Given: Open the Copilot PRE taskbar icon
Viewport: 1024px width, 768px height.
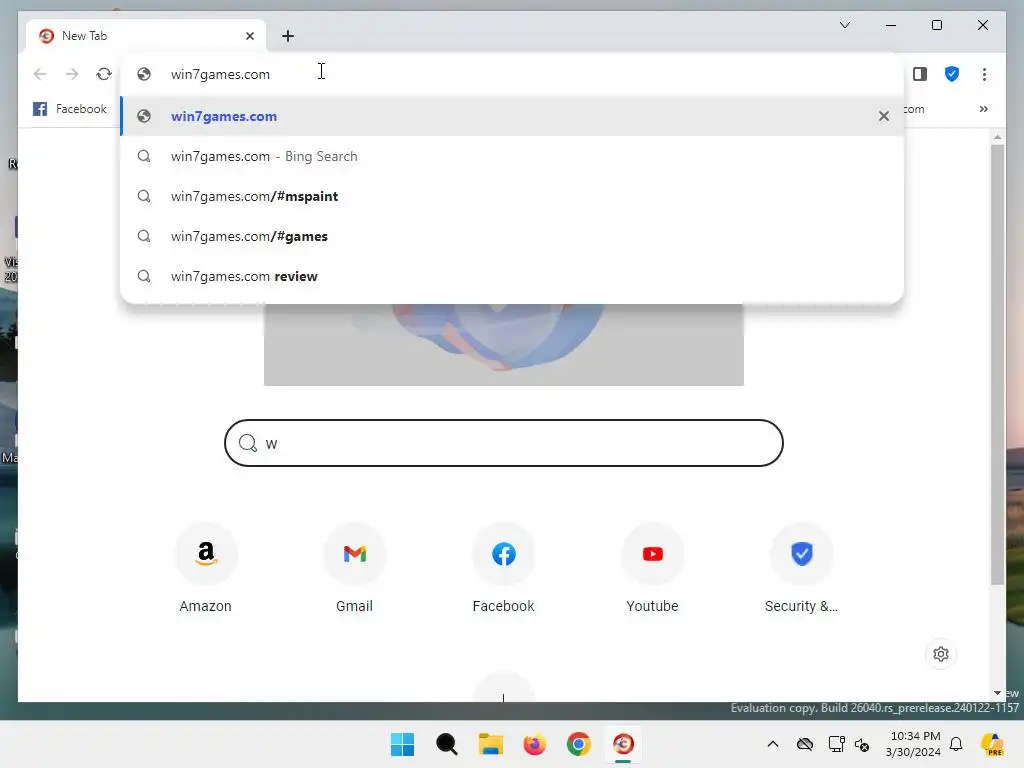Looking at the screenshot, I should click(x=992, y=744).
